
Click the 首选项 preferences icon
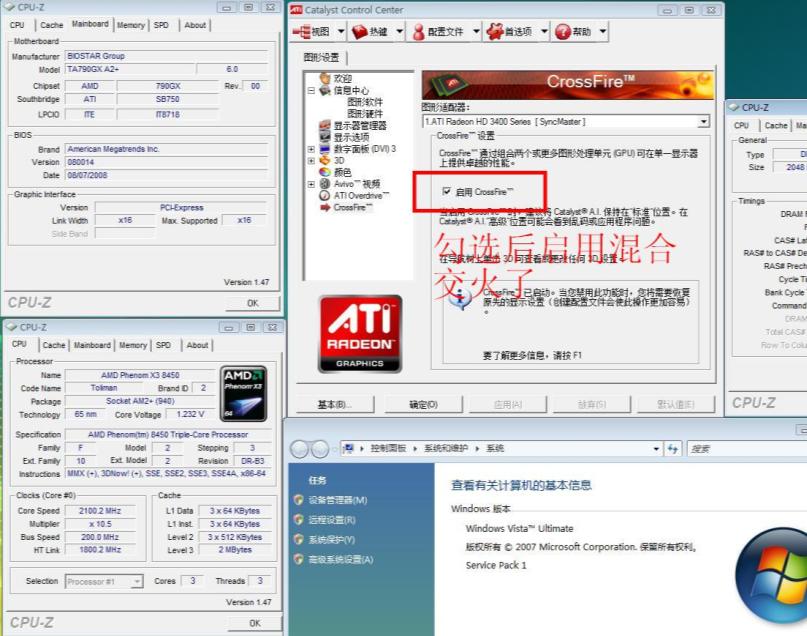point(495,31)
